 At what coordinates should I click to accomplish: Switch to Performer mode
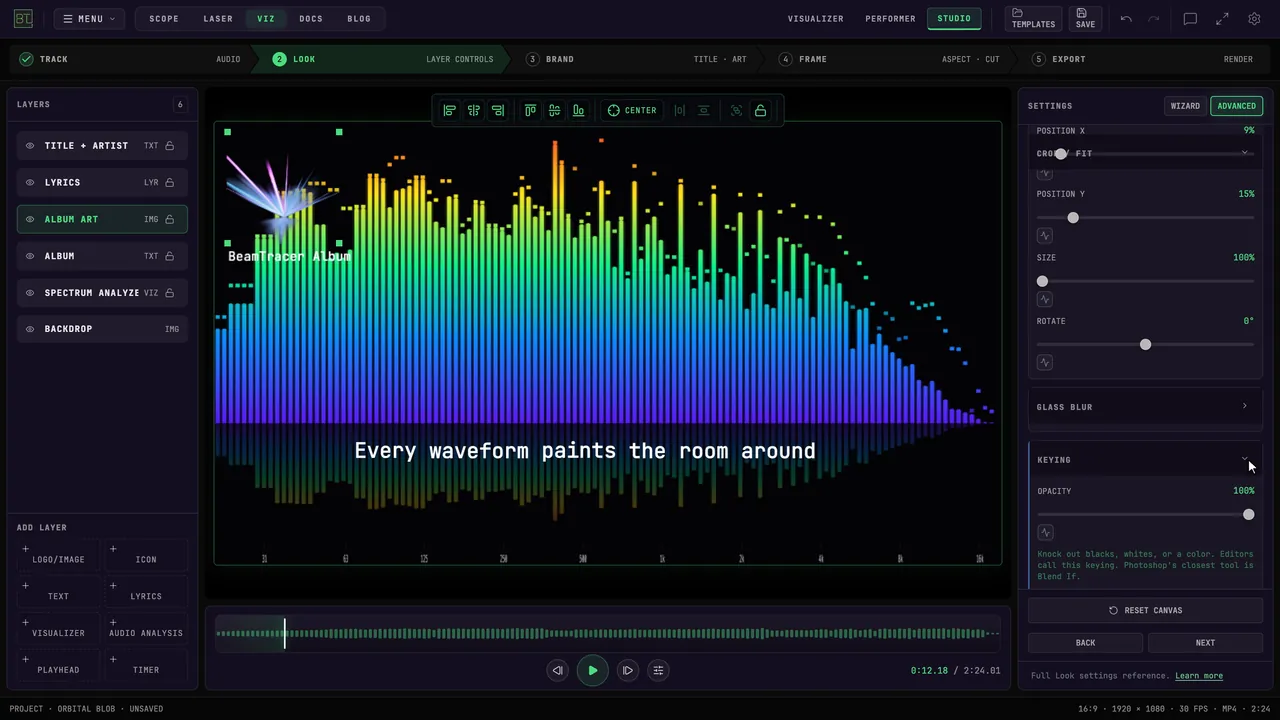890,18
